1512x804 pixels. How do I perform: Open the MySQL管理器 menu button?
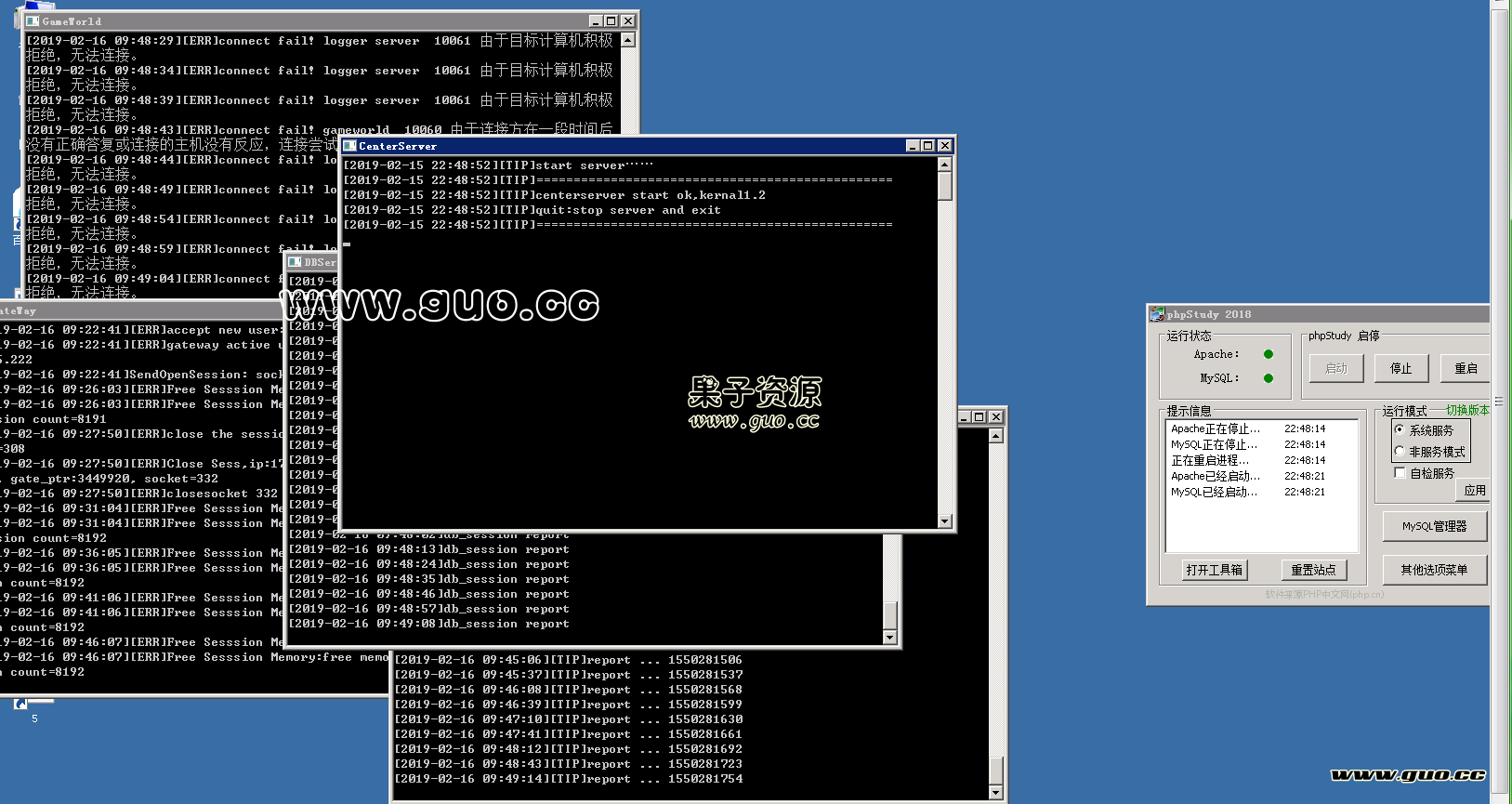point(1434,526)
